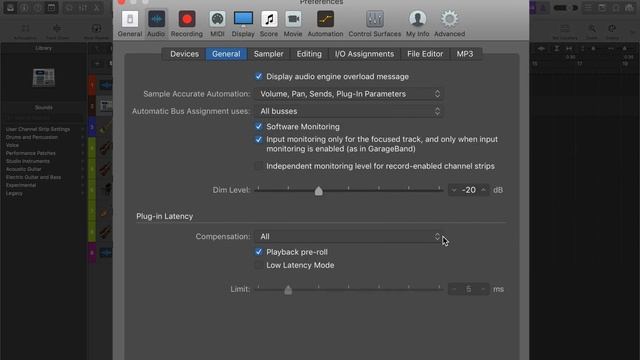Select Experimental category in Library
Screen dimensions: 640x360
[21, 185]
